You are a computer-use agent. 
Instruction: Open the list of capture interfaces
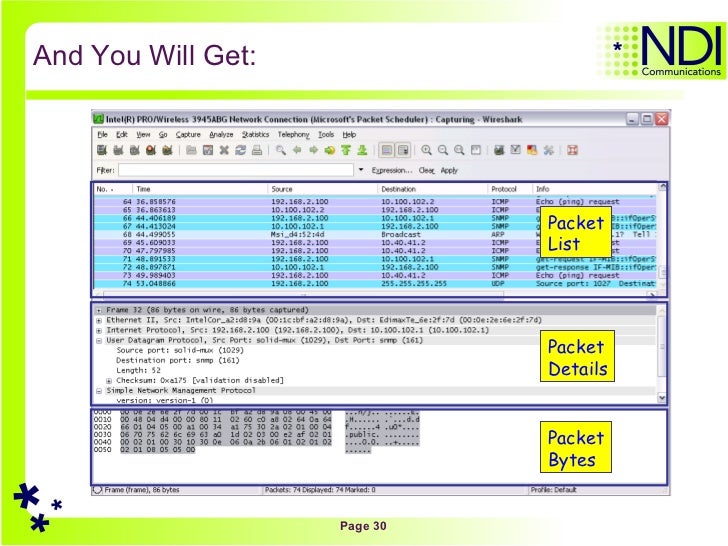102,150
